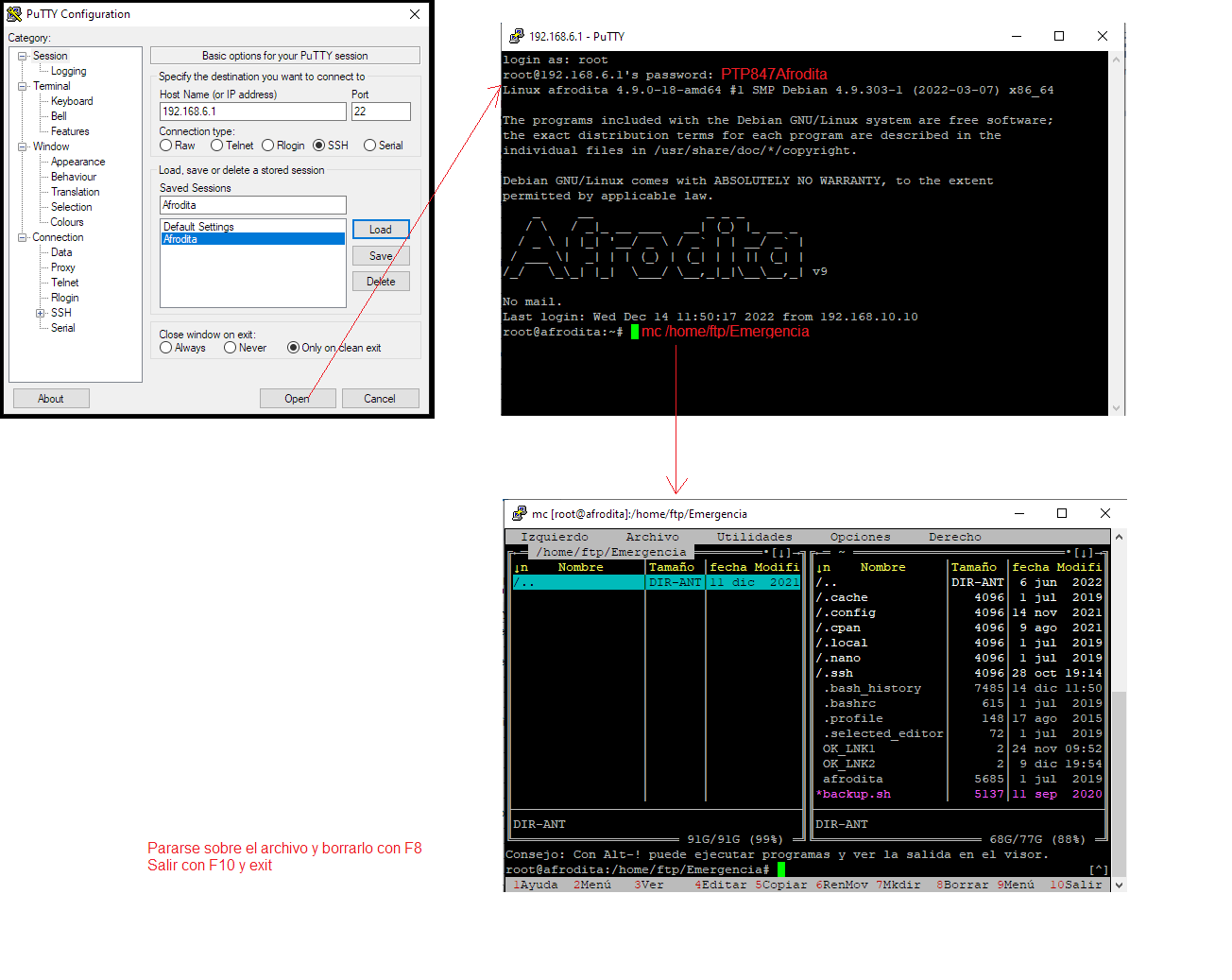Expand the SSH tree node

41,313
